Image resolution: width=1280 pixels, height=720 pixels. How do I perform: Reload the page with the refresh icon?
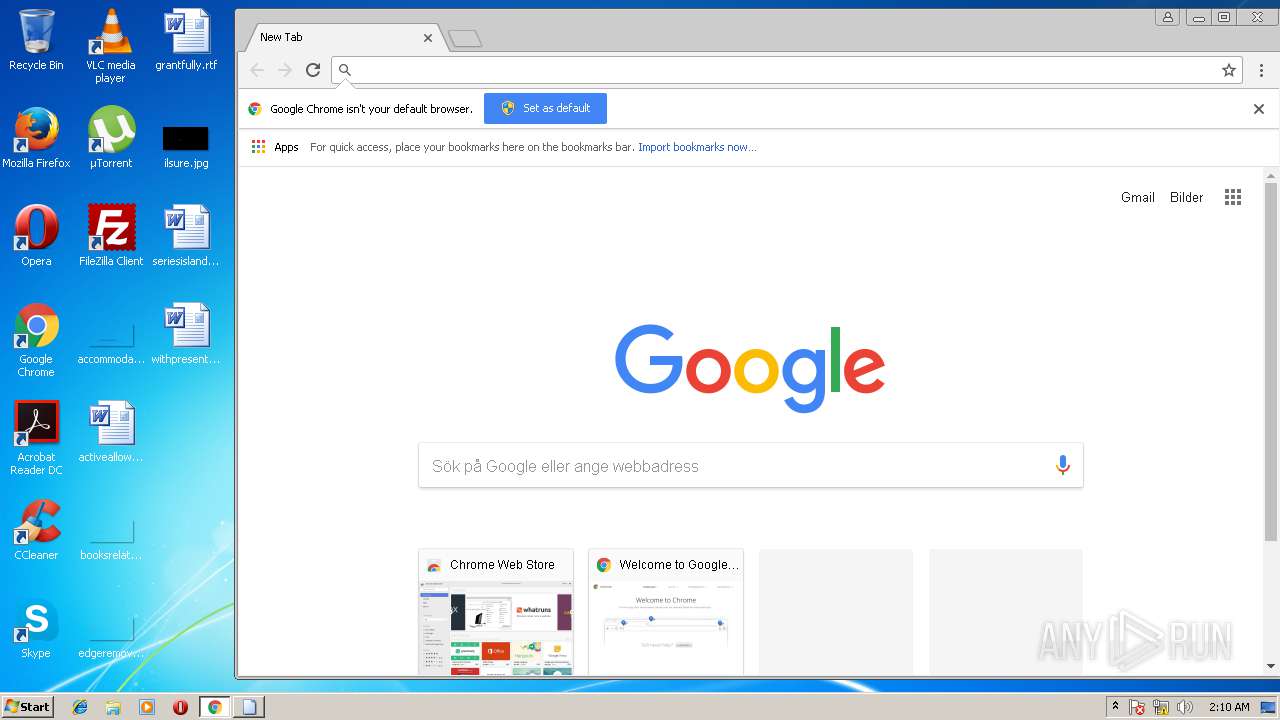click(313, 70)
